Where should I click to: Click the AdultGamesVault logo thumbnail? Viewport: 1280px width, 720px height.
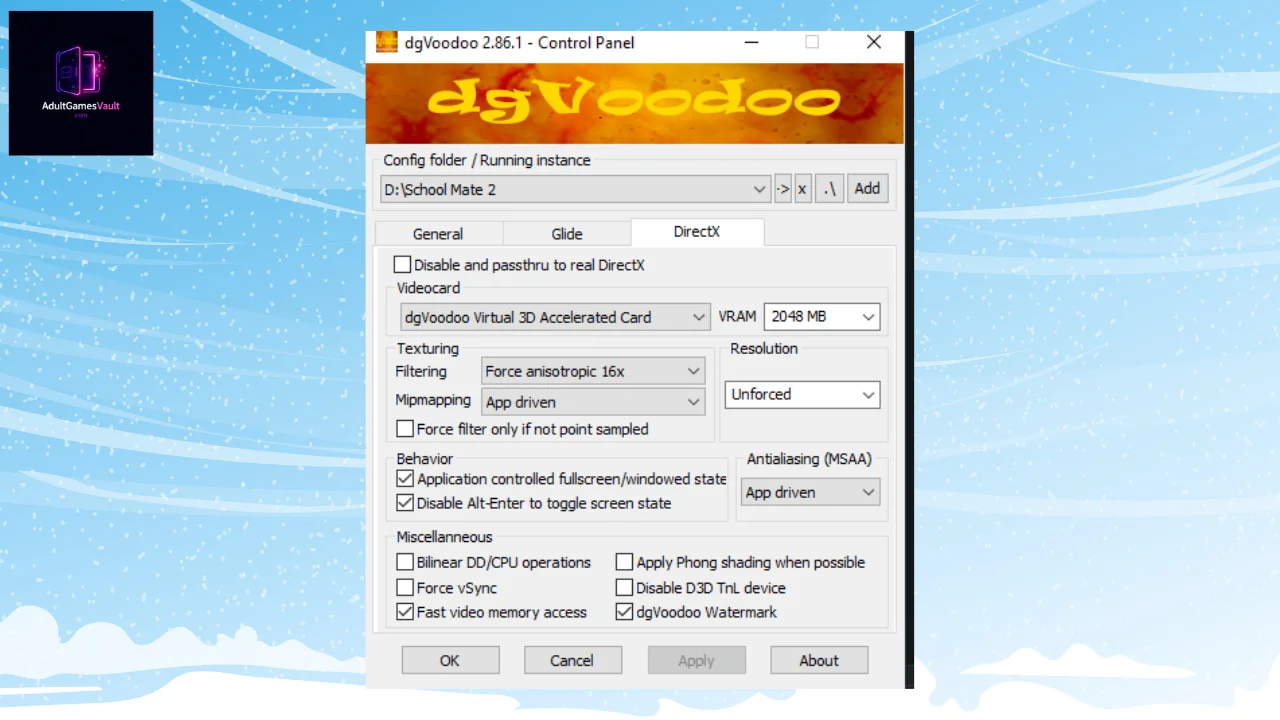81,83
